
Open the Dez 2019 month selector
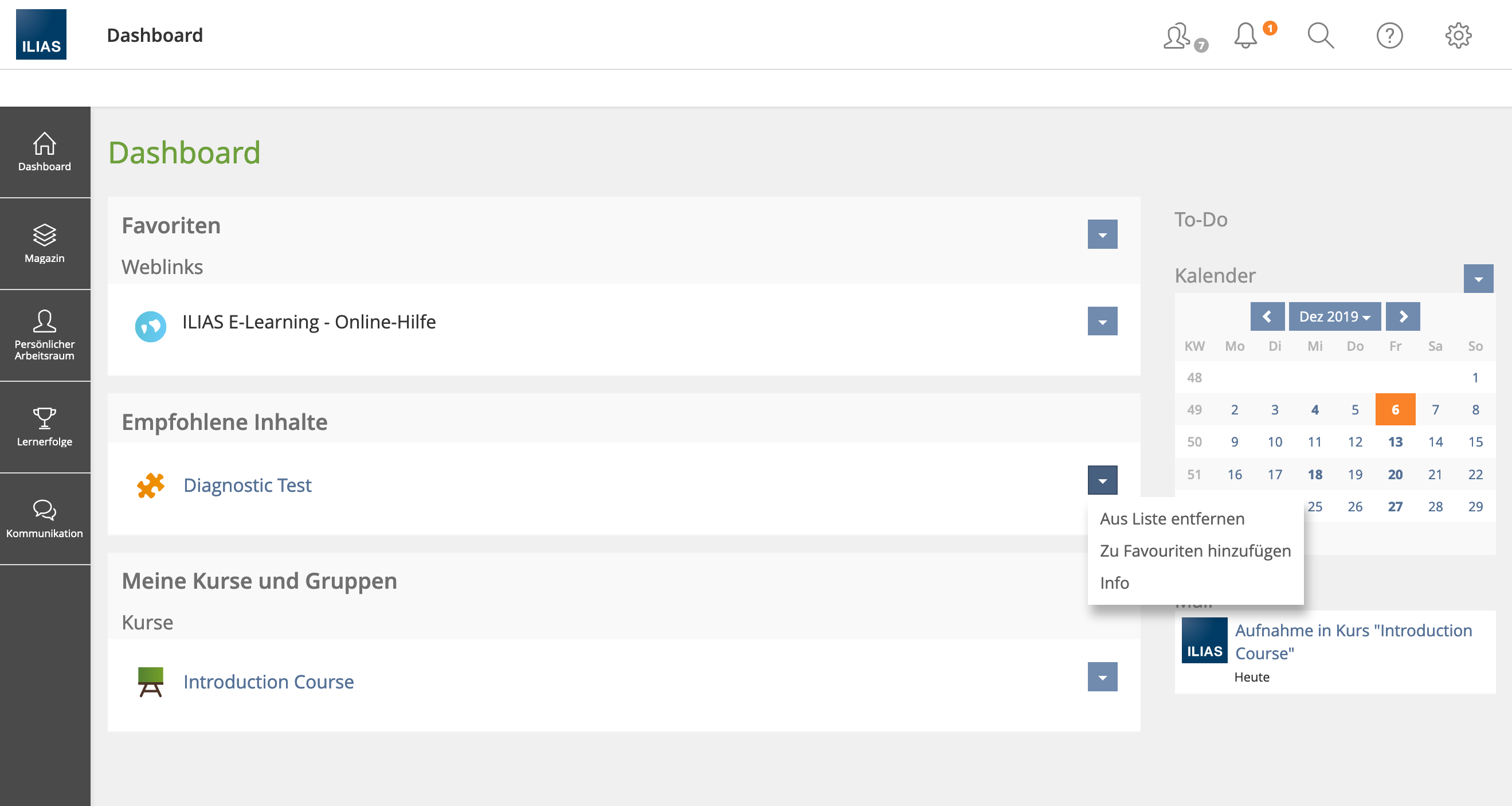1335,316
